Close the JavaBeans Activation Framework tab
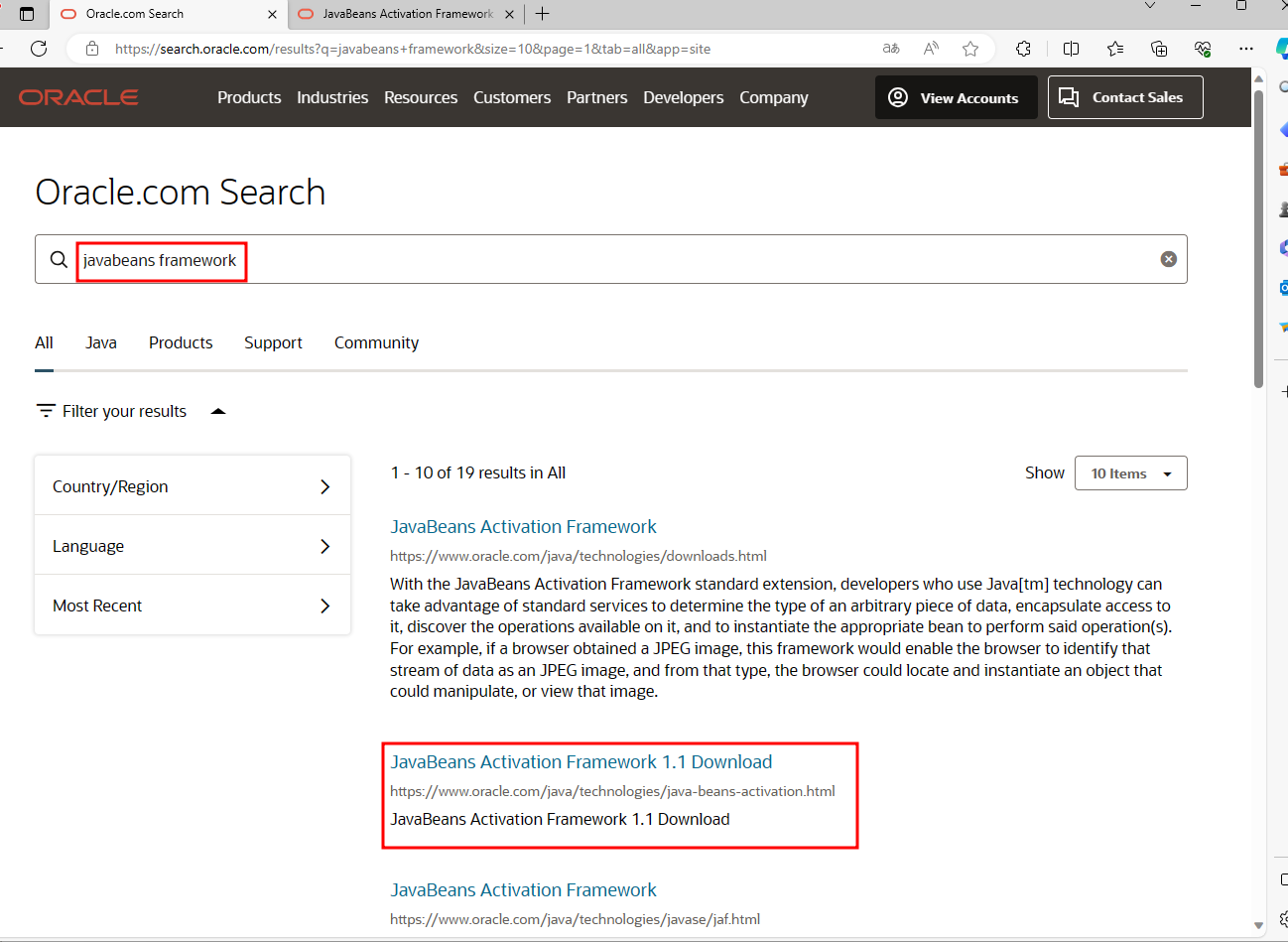 point(509,14)
